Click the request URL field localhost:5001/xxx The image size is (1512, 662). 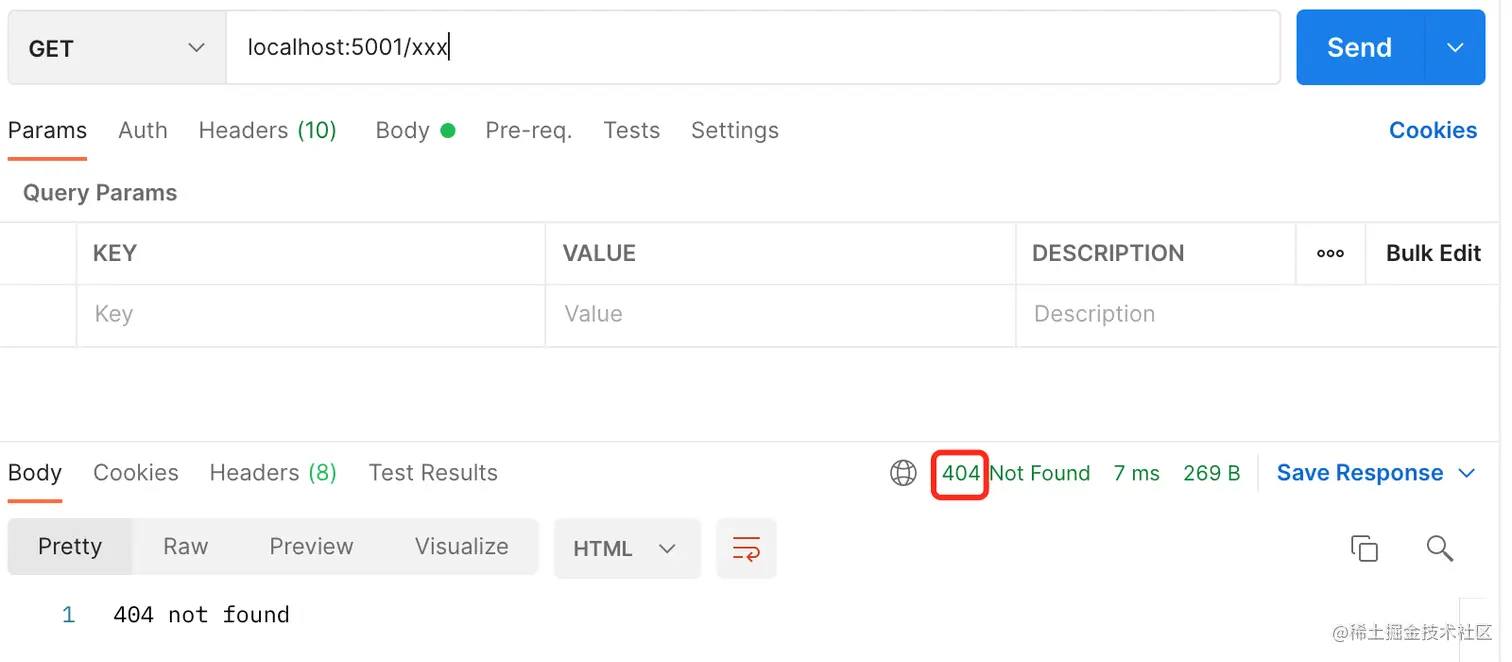[x=753, y=48]
